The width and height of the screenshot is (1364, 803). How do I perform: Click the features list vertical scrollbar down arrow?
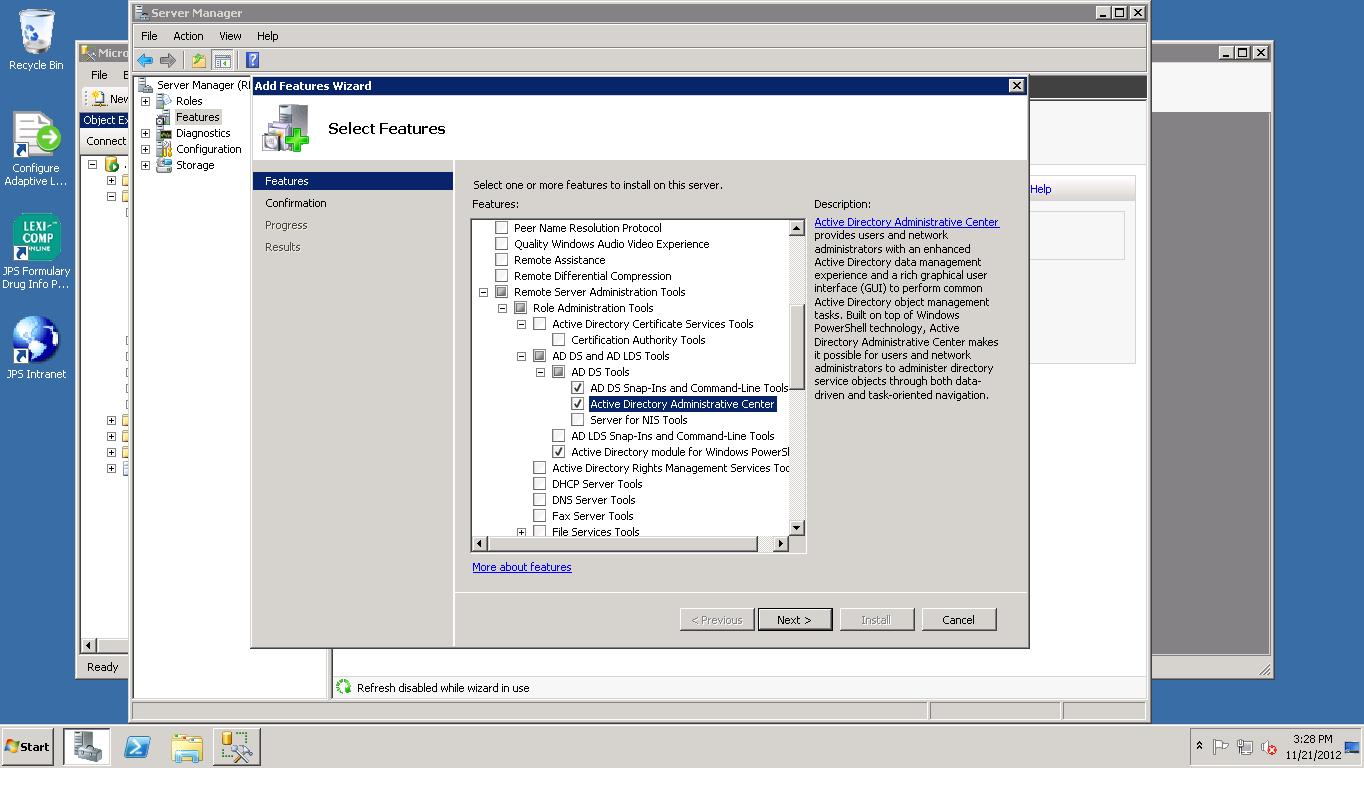point(796,528)
